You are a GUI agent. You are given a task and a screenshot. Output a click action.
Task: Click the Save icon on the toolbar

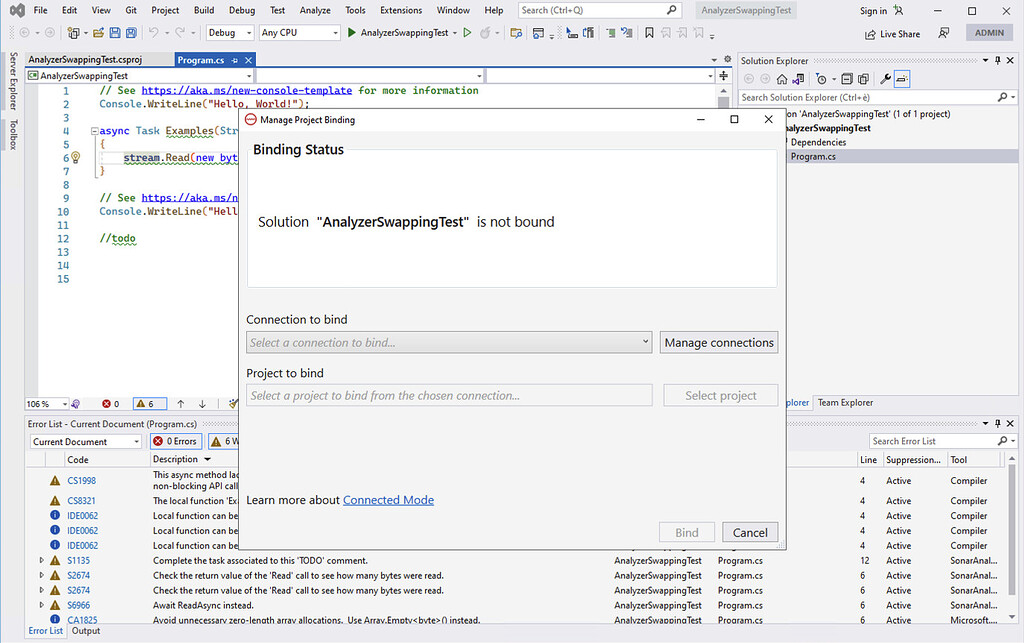(x=116, y=32)
